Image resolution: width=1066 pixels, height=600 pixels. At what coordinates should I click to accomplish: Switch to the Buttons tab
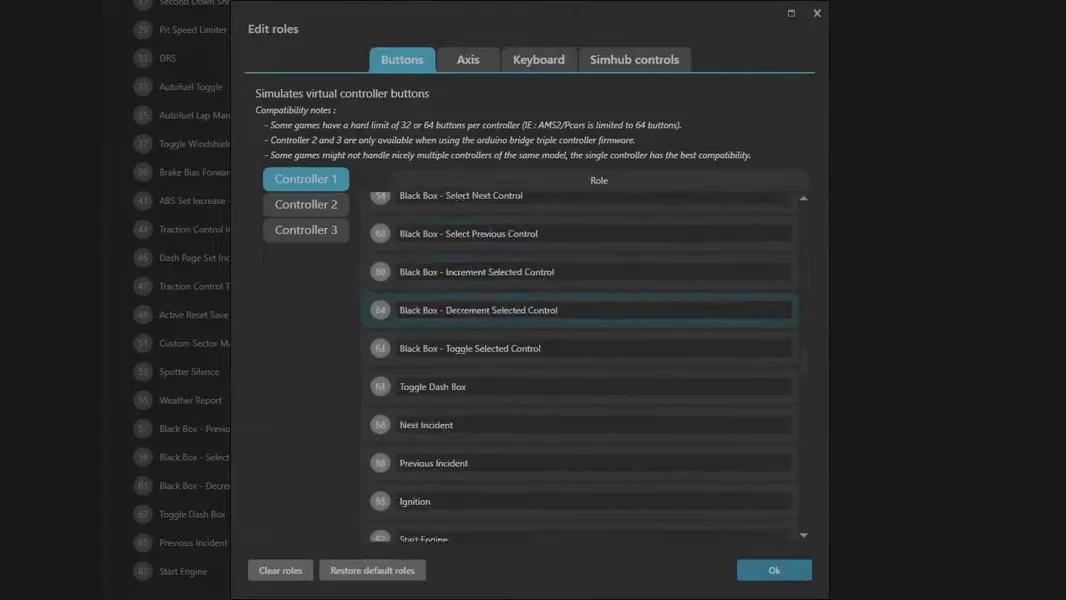point(402,60)
